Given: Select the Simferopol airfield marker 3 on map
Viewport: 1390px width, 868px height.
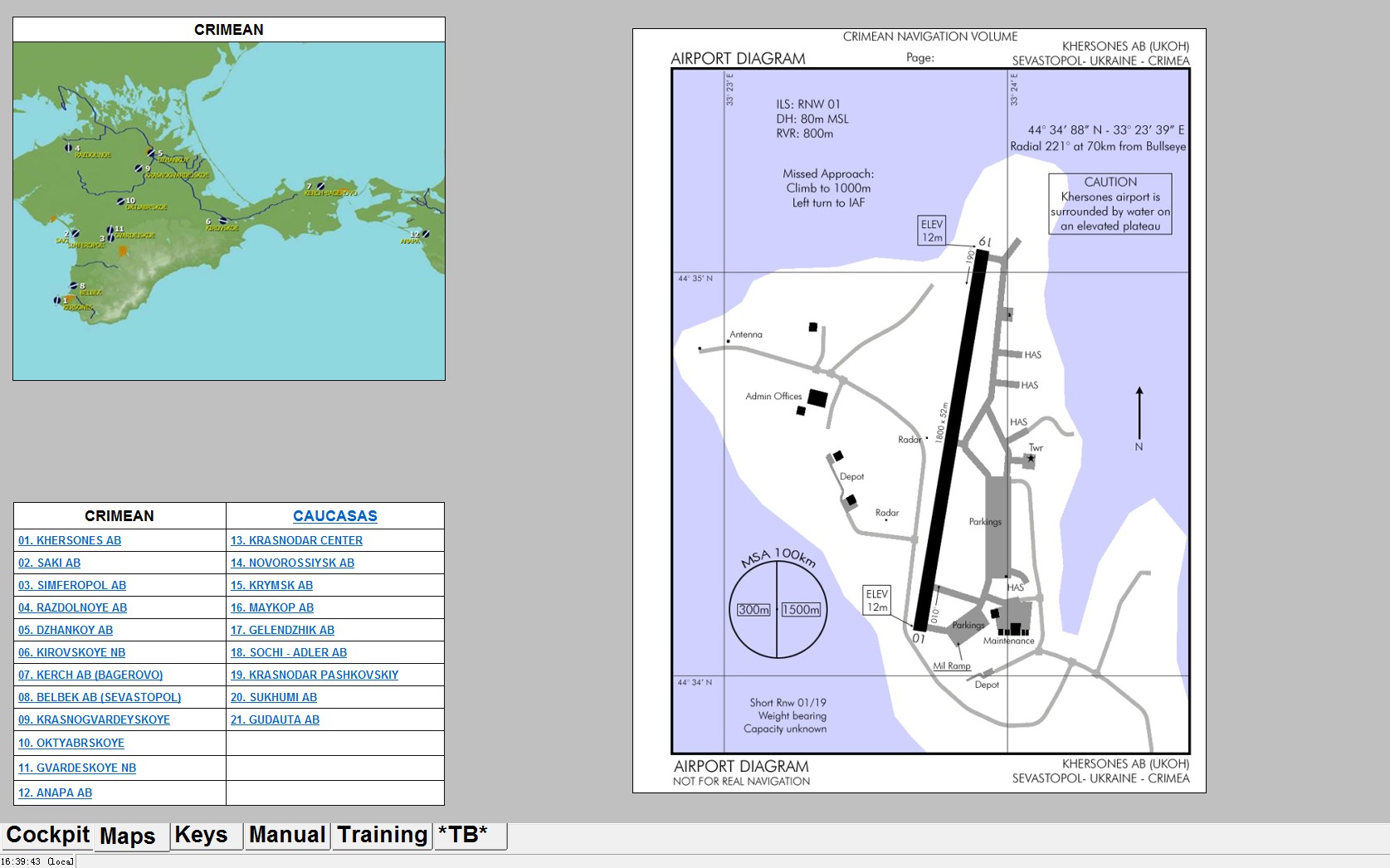Looking at the screenshot, I should pyautogui.click(x=110, y=237).
